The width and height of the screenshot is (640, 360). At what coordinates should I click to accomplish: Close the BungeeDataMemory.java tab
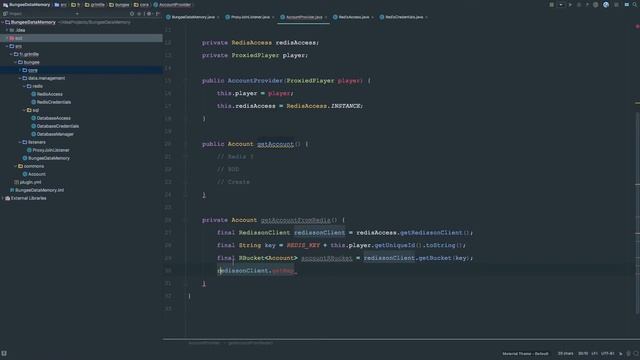(x=218, y=17)
